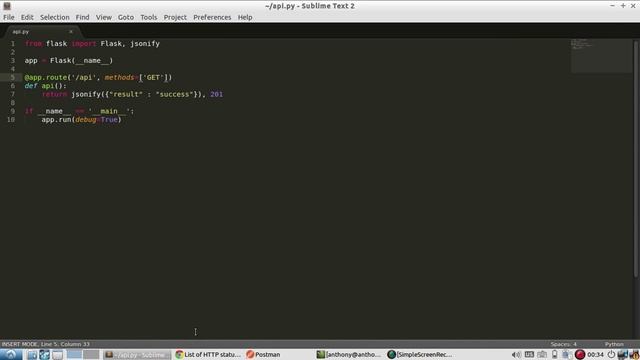Image resolution: width=640 pixels, height=360 pixels.
Task: Click the 201 status code on line 7
Action: click(217, 94)
